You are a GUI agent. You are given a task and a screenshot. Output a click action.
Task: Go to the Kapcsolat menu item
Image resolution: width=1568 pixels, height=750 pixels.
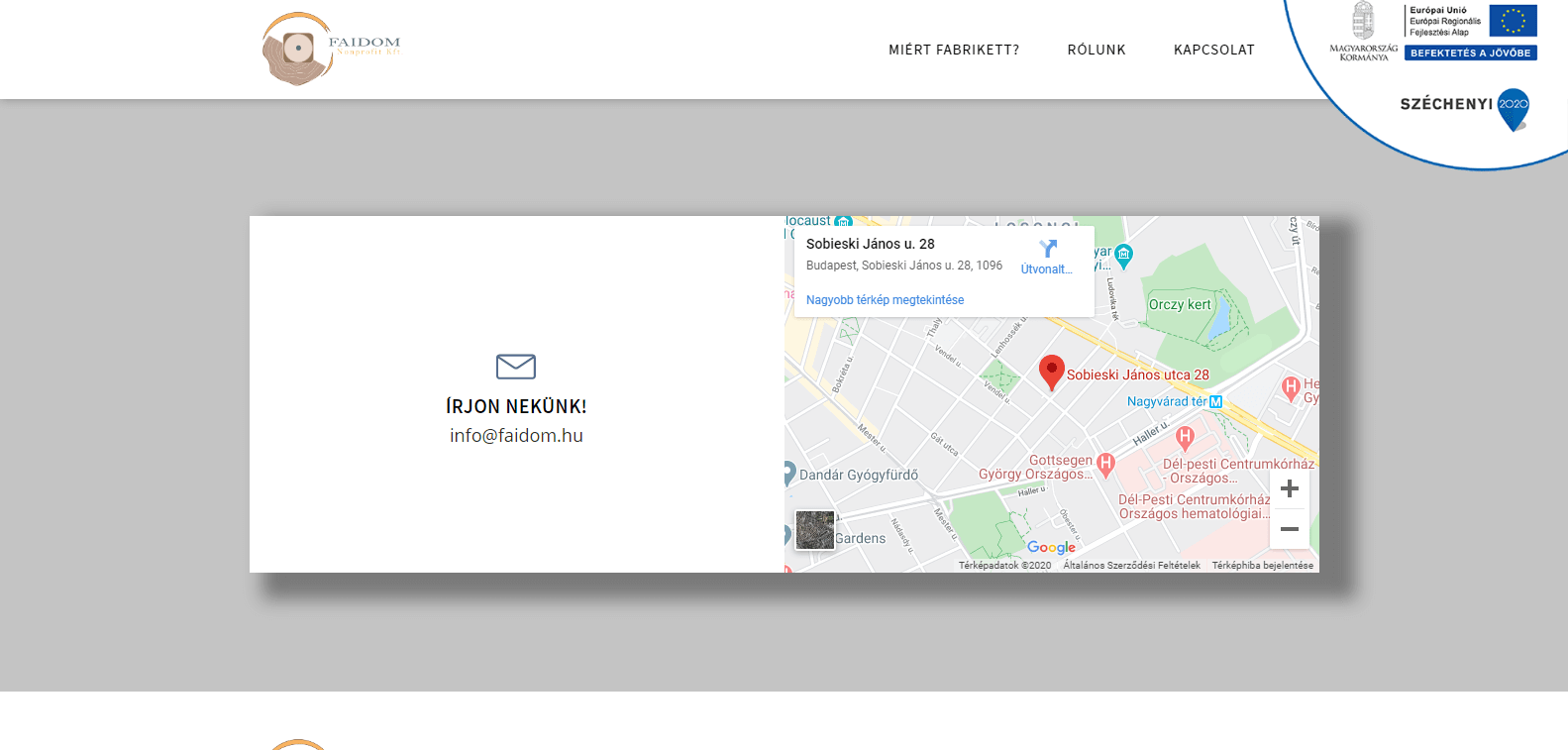pos(1213,50)
